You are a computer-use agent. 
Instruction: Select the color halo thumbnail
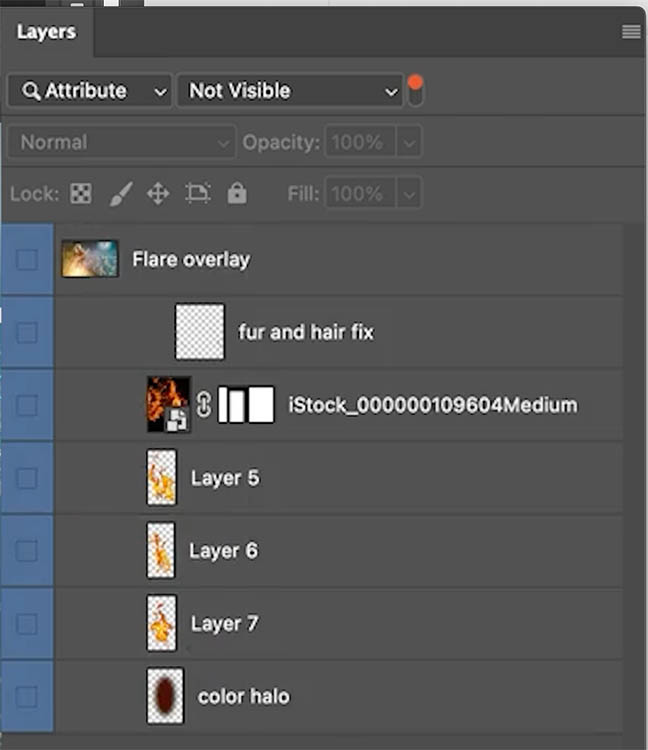[x=165, y=695]
